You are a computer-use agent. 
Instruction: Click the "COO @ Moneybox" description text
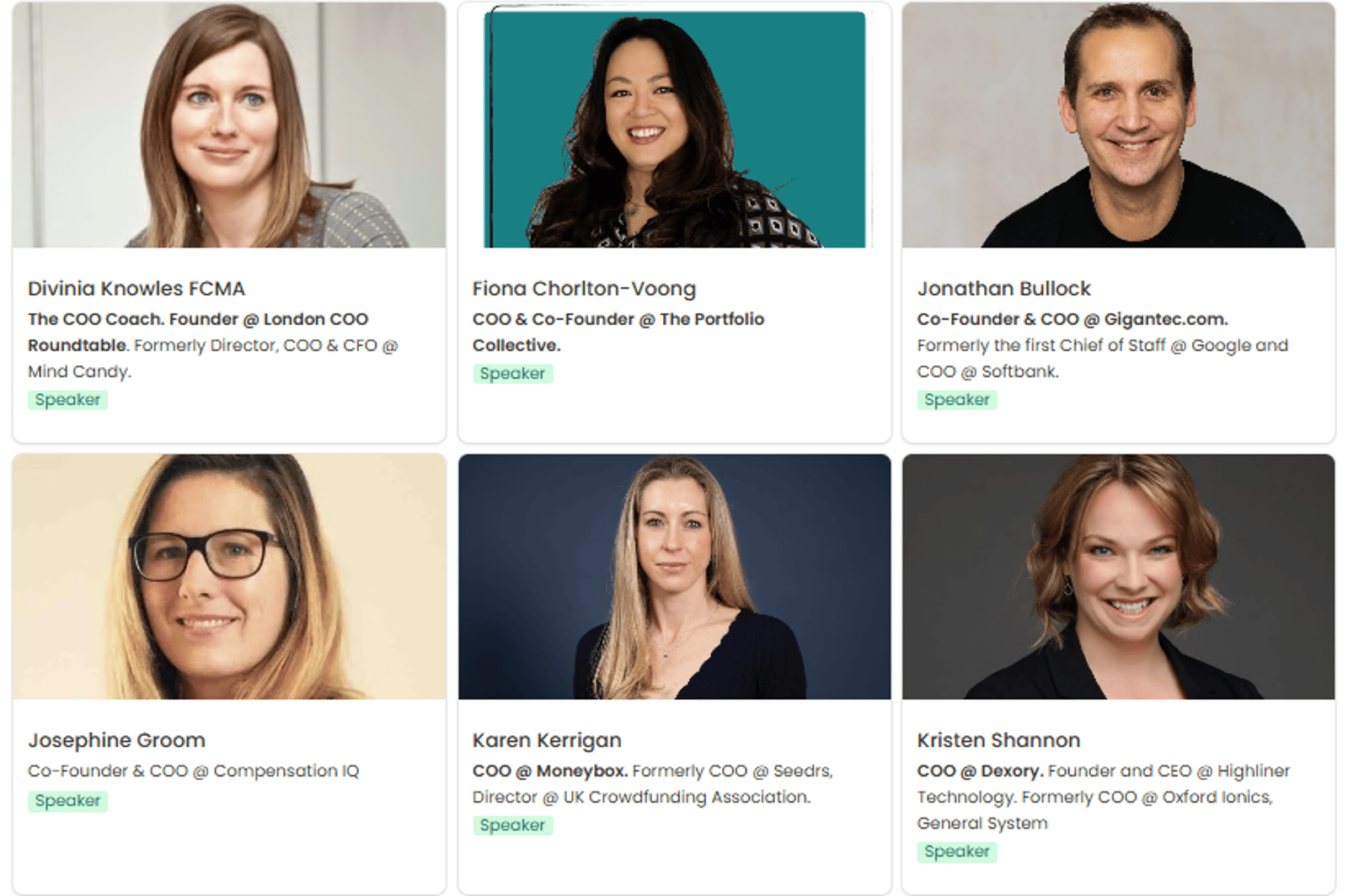(550, 771)
